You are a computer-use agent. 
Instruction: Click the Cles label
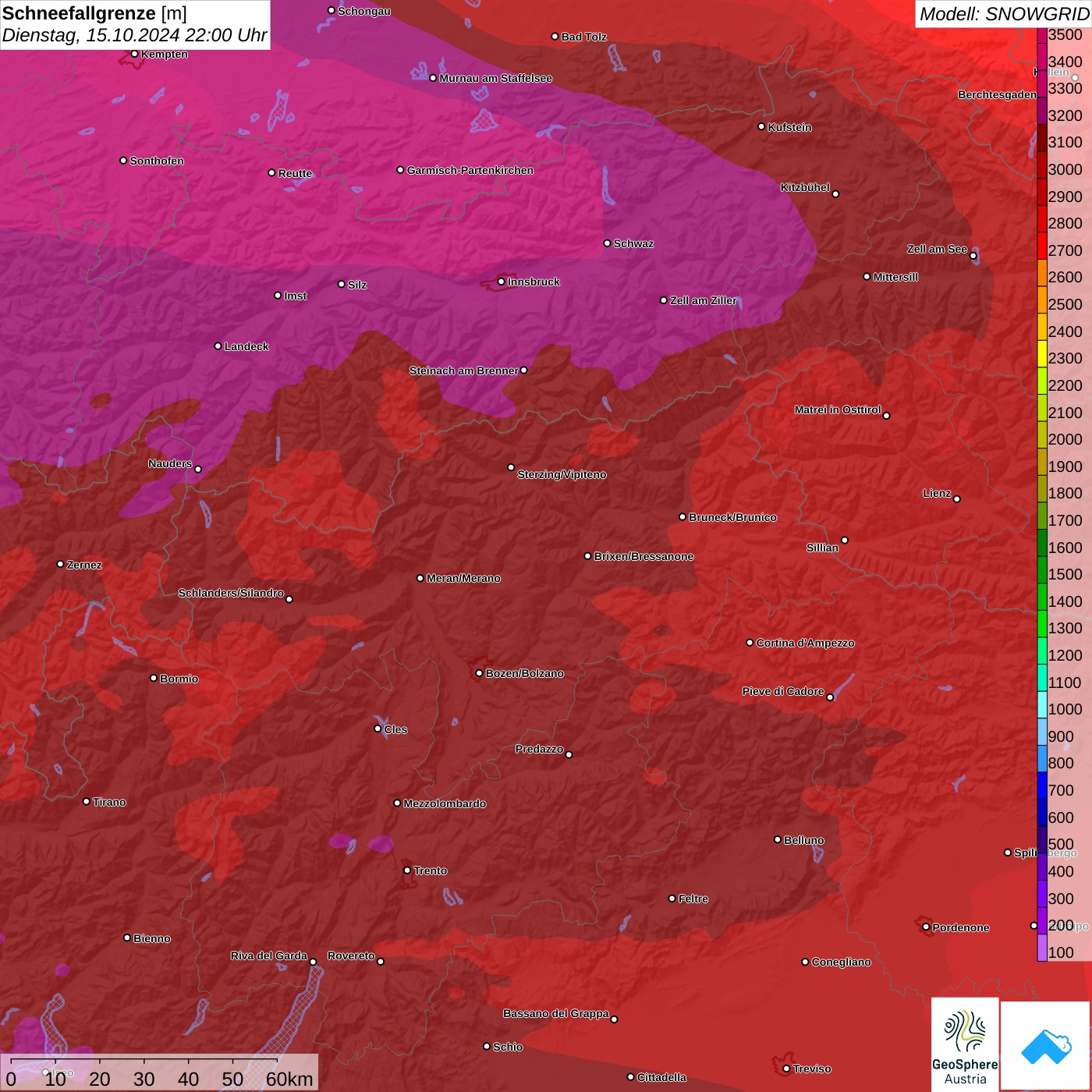click(x=395, y=729)
